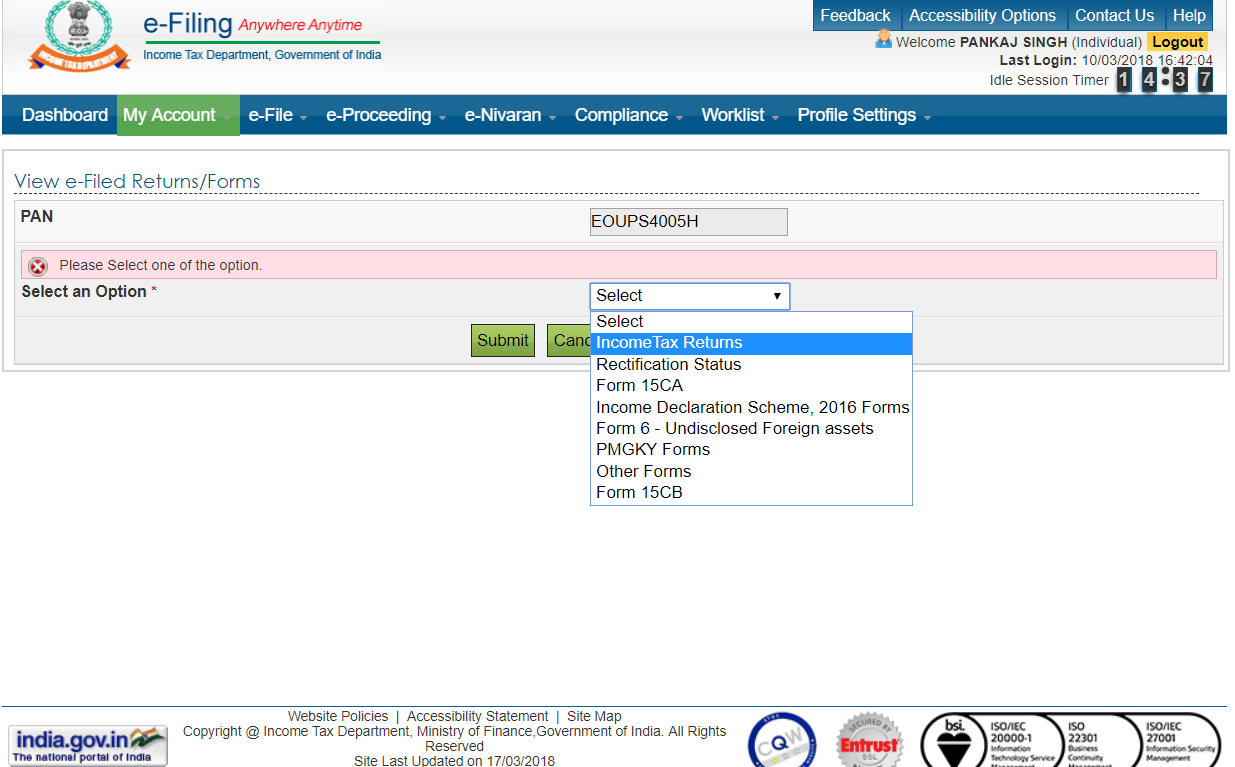Click the Entrust SSL seal
Viewport: 1235px width, 767px height.
(869, 742)
